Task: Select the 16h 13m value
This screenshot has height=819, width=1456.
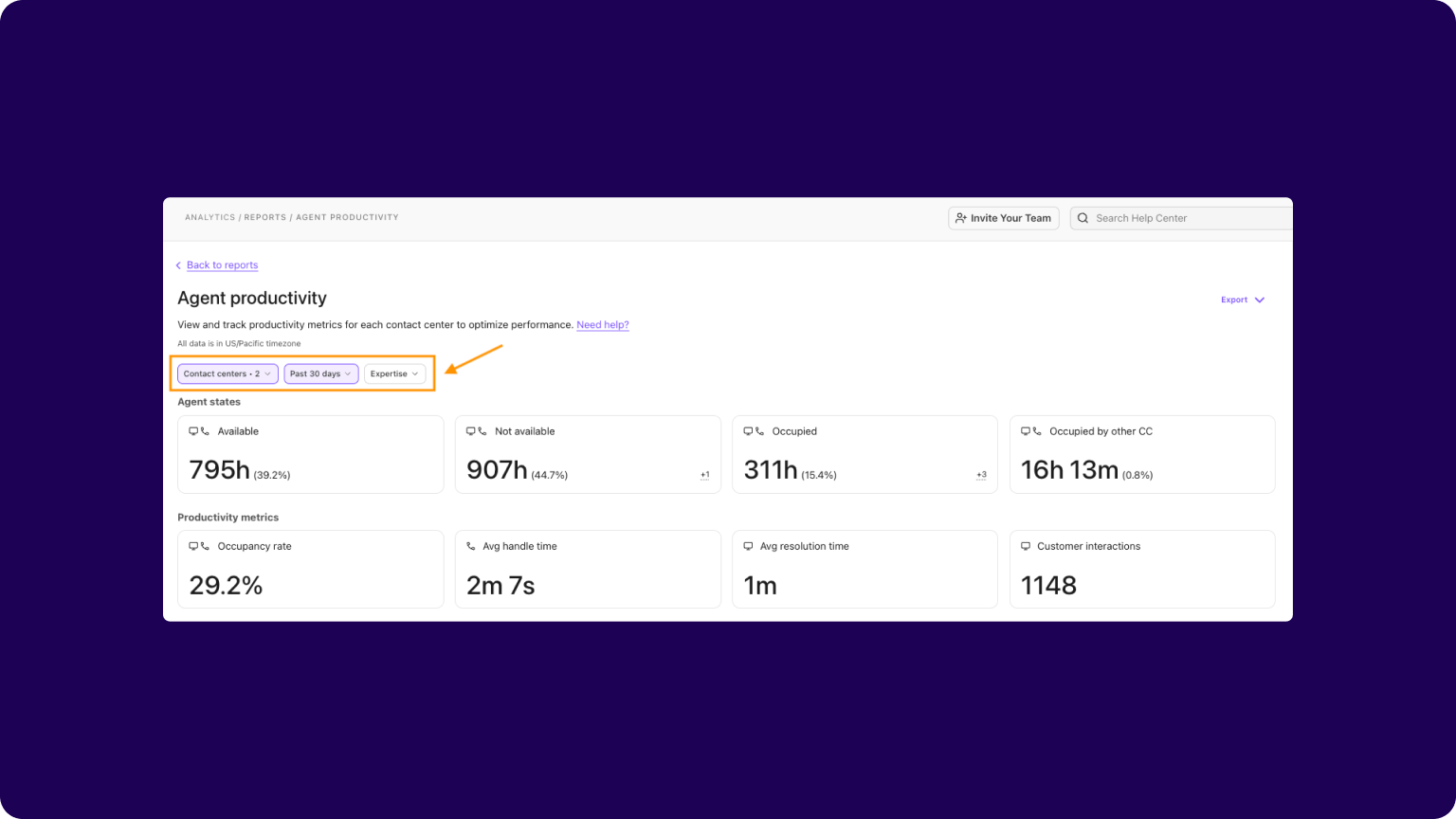Action: pyautogui.click(x=1069, y=470)
